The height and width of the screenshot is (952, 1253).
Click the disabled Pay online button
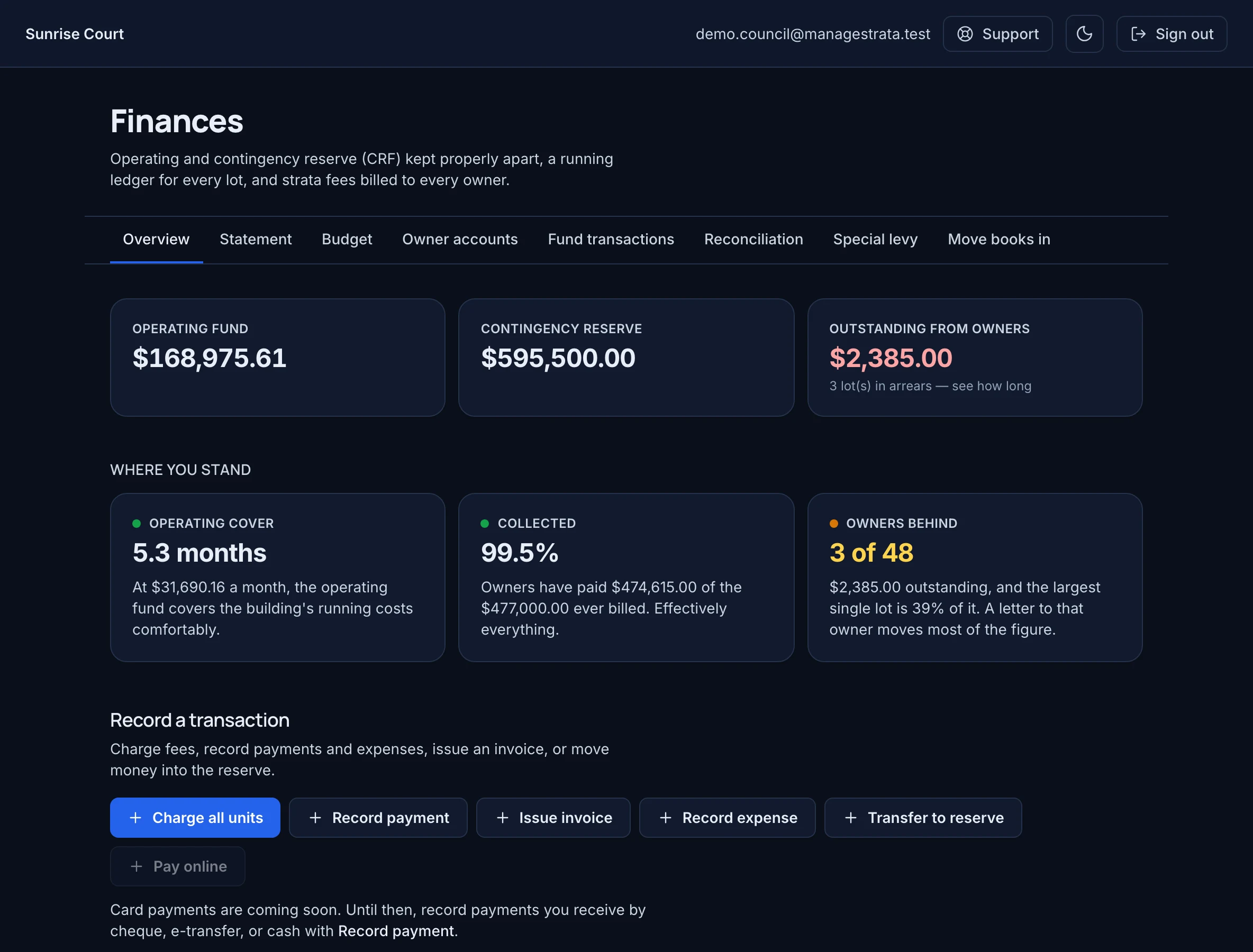click(177, 866)
